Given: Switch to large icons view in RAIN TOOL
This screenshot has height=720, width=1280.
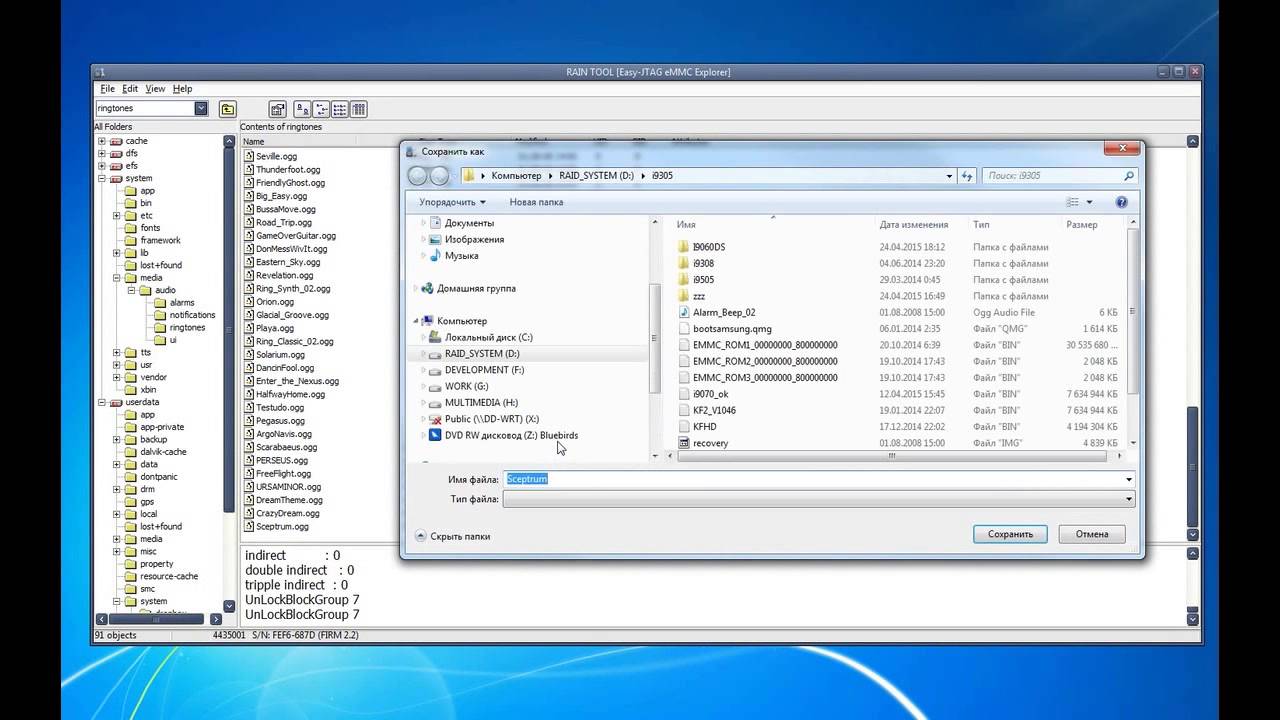Looking at the screenshot, I should tap(302, 109).
